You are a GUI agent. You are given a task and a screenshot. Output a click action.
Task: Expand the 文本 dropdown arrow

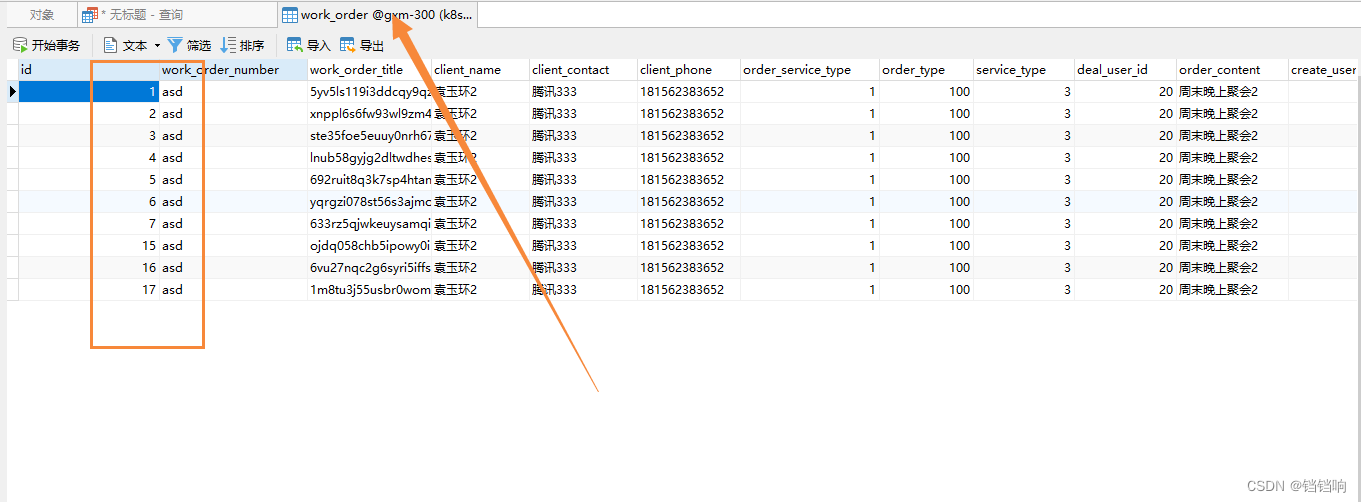(x=157, y=45)
